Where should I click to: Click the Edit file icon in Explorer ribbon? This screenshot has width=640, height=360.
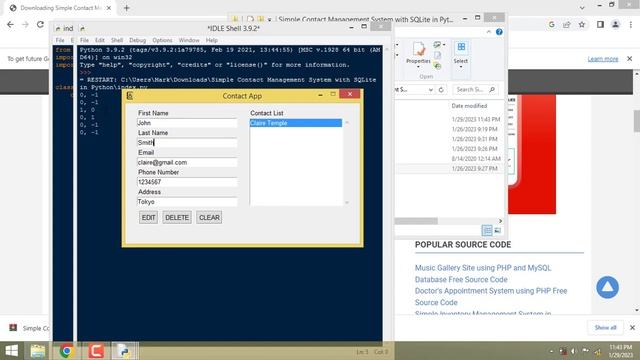click(x=437, y=55)
